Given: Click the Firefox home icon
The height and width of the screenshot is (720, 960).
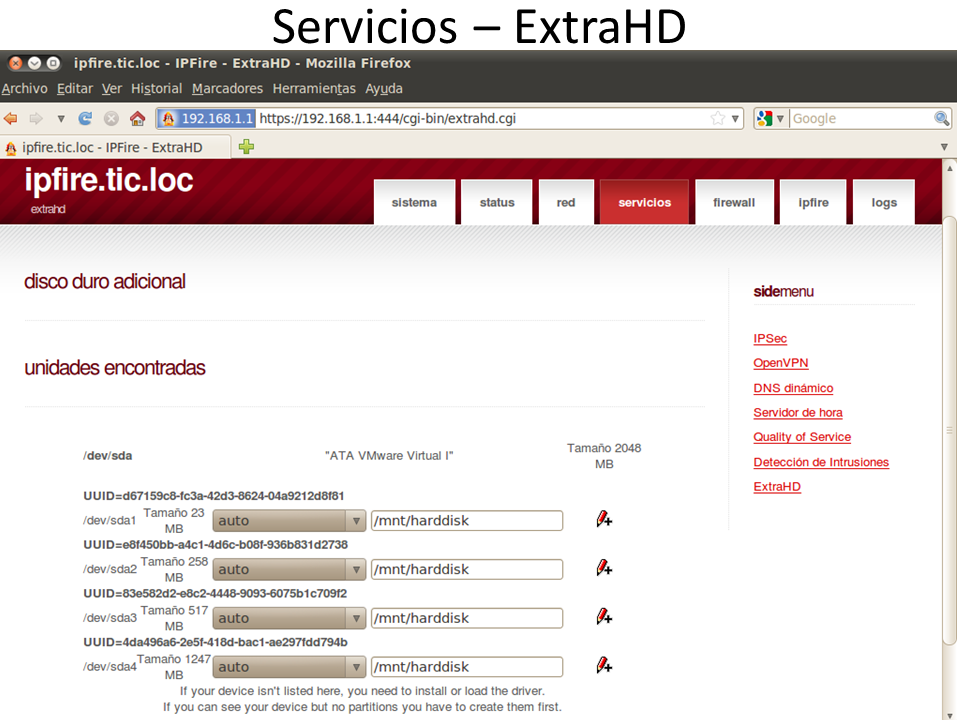Looking at the screenshot, I should tap(137, 118).
